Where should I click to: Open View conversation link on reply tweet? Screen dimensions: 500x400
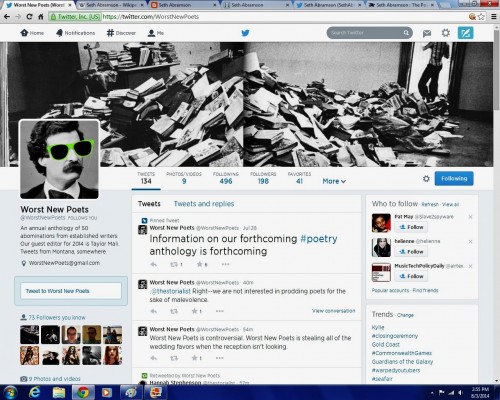pyautogui.click(x=333, y=311)
